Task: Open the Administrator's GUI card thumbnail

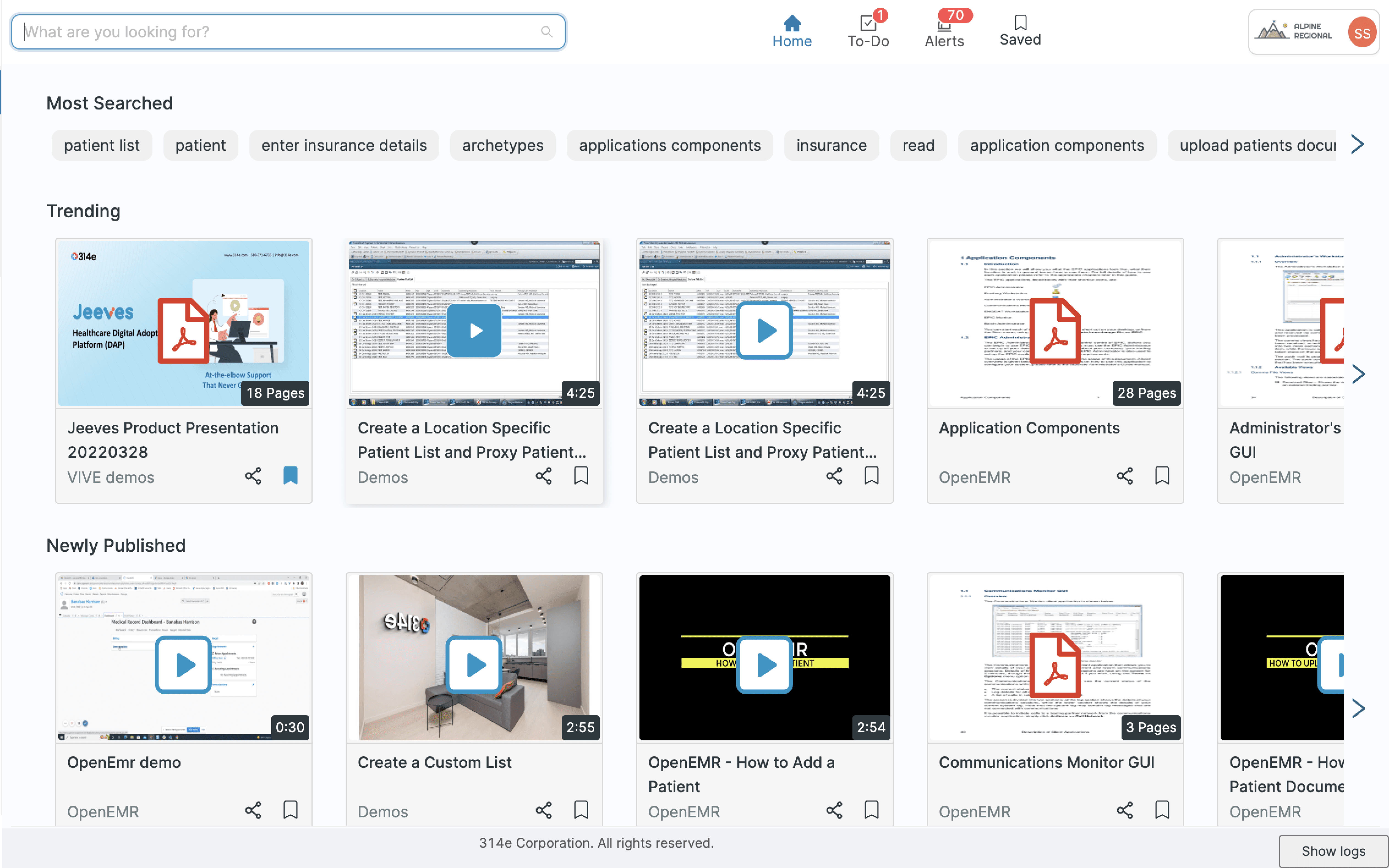Action: (x=1282, y=323)
